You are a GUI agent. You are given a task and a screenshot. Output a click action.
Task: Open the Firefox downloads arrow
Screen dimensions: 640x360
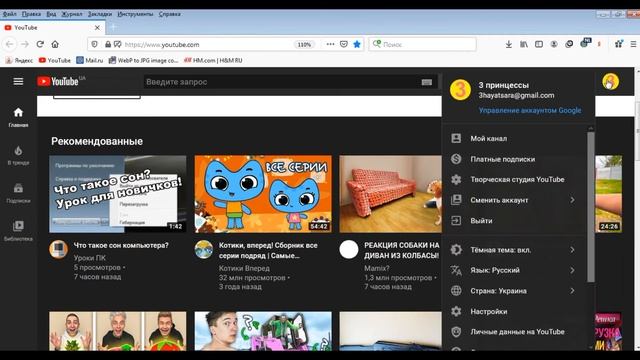coord(509,44)
